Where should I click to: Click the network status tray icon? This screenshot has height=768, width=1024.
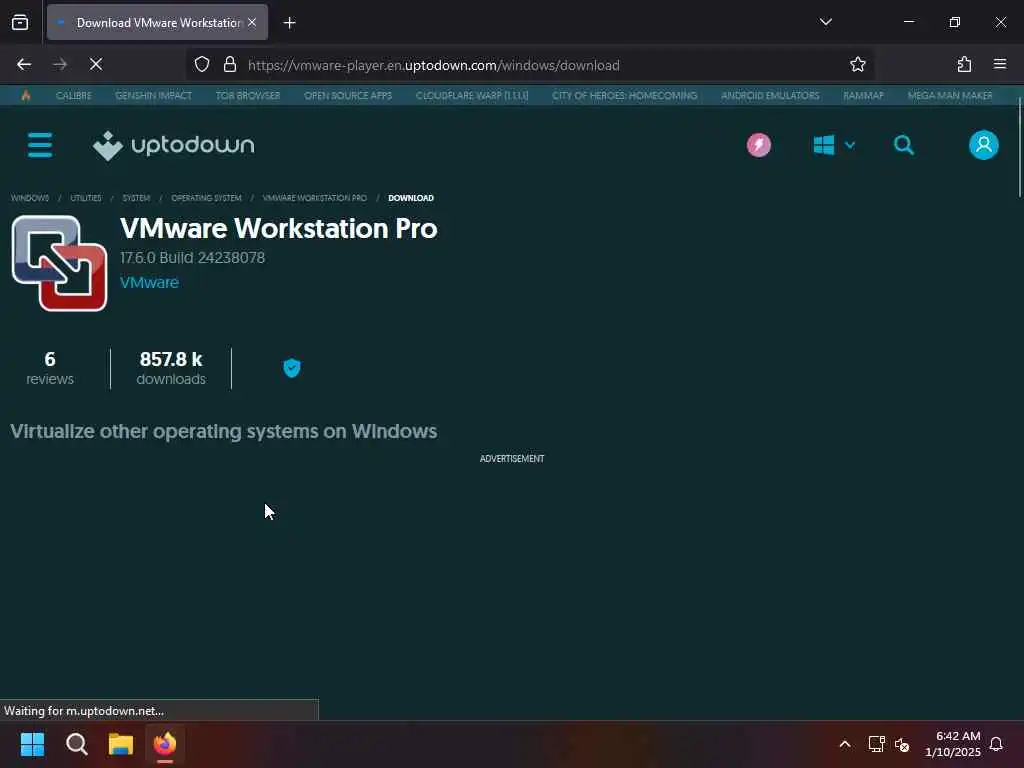click(x=876, y=744)
